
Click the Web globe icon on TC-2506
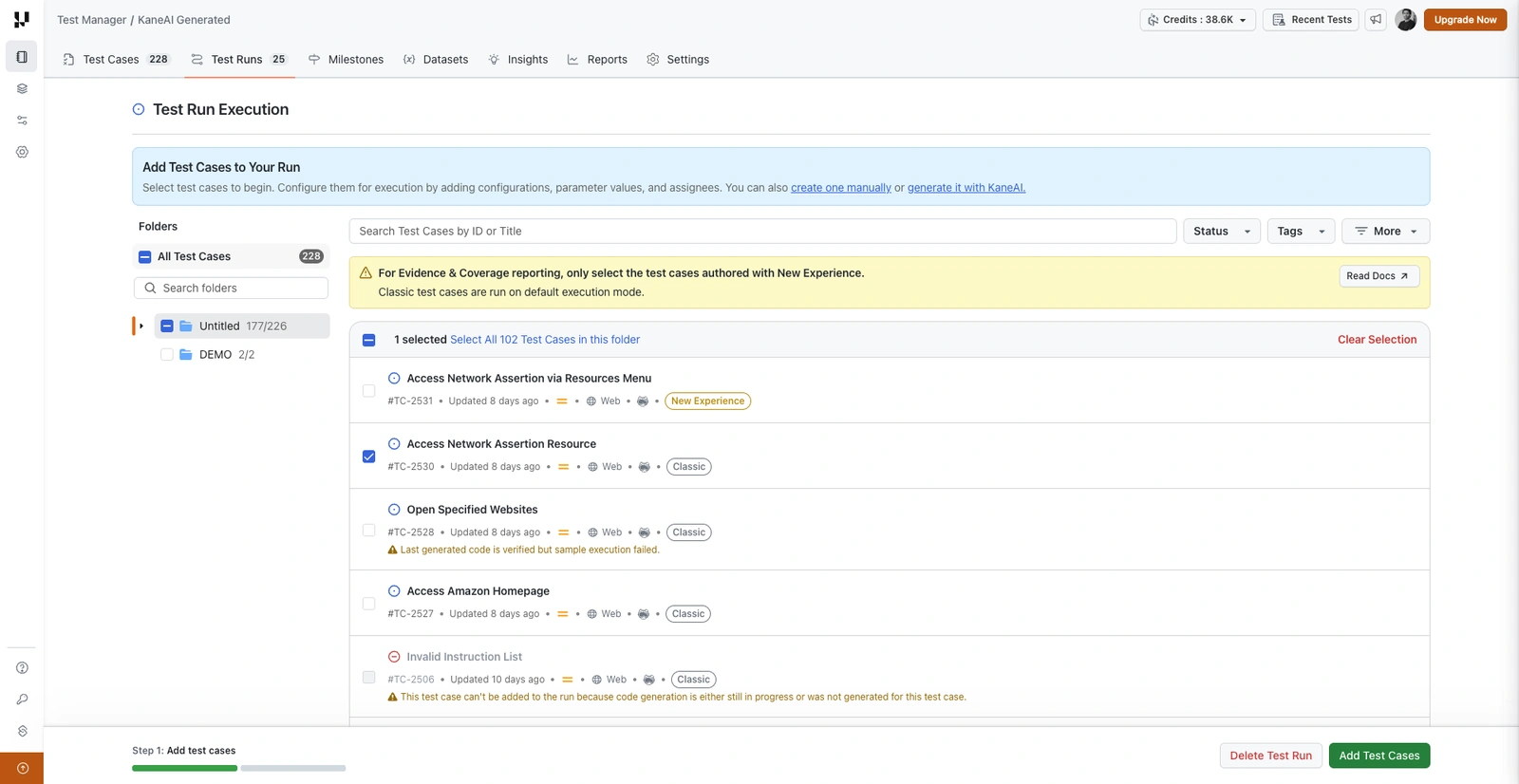597,680
